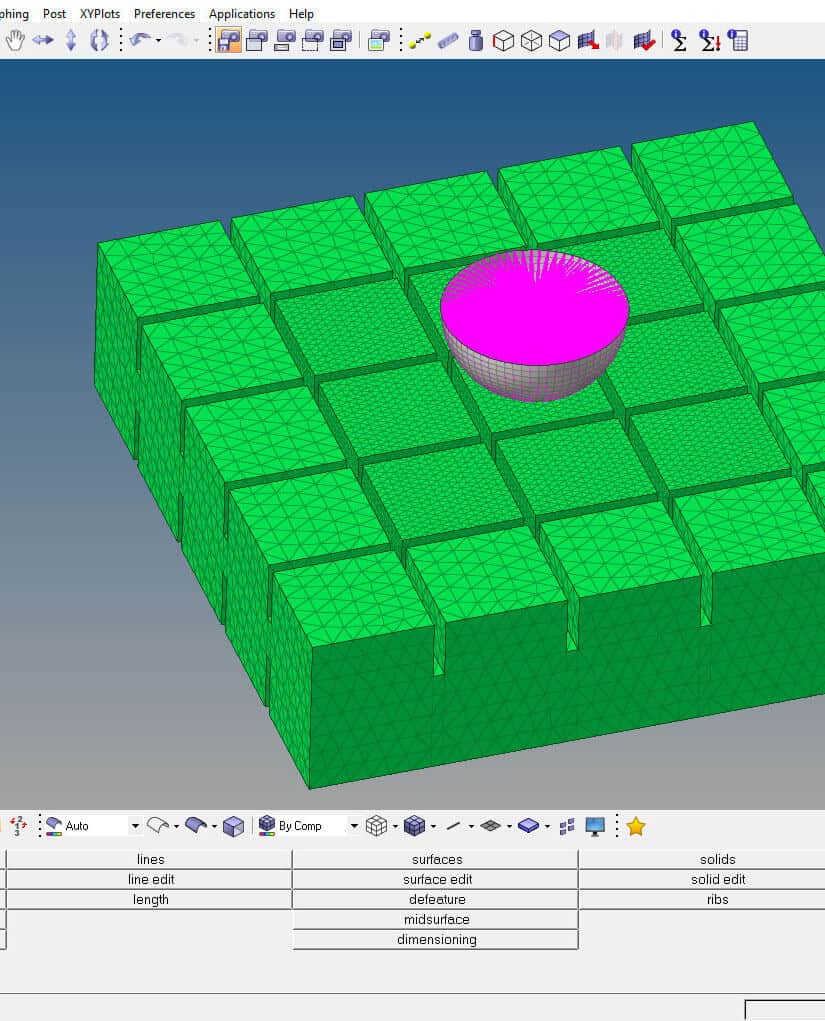The height and width of the screenshot is (1021, 825).
Task: Expand the wireframe geometry options arrow
Action: pyautogui.click(x=176, y=826)
